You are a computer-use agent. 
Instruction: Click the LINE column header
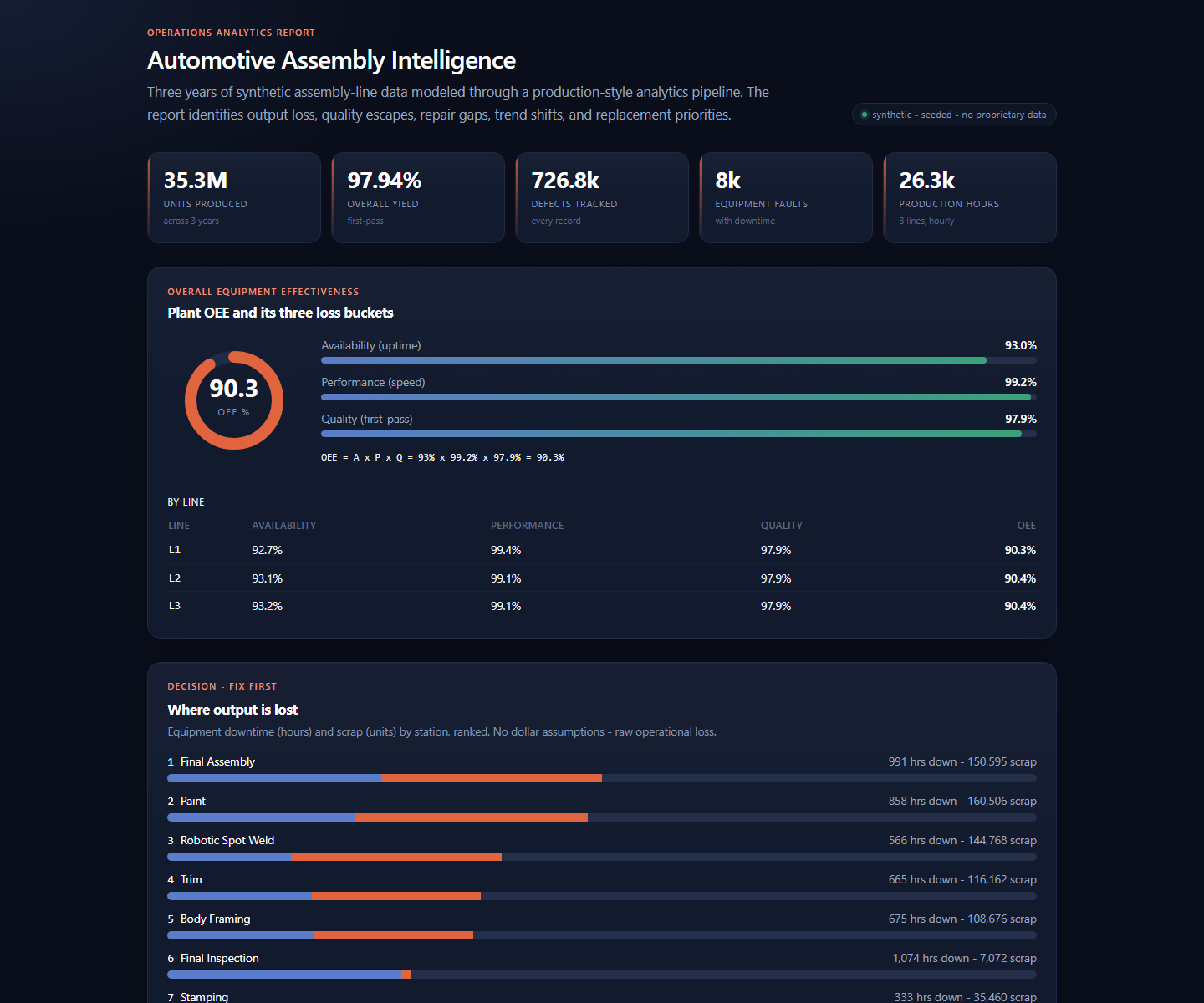(179, 526)
